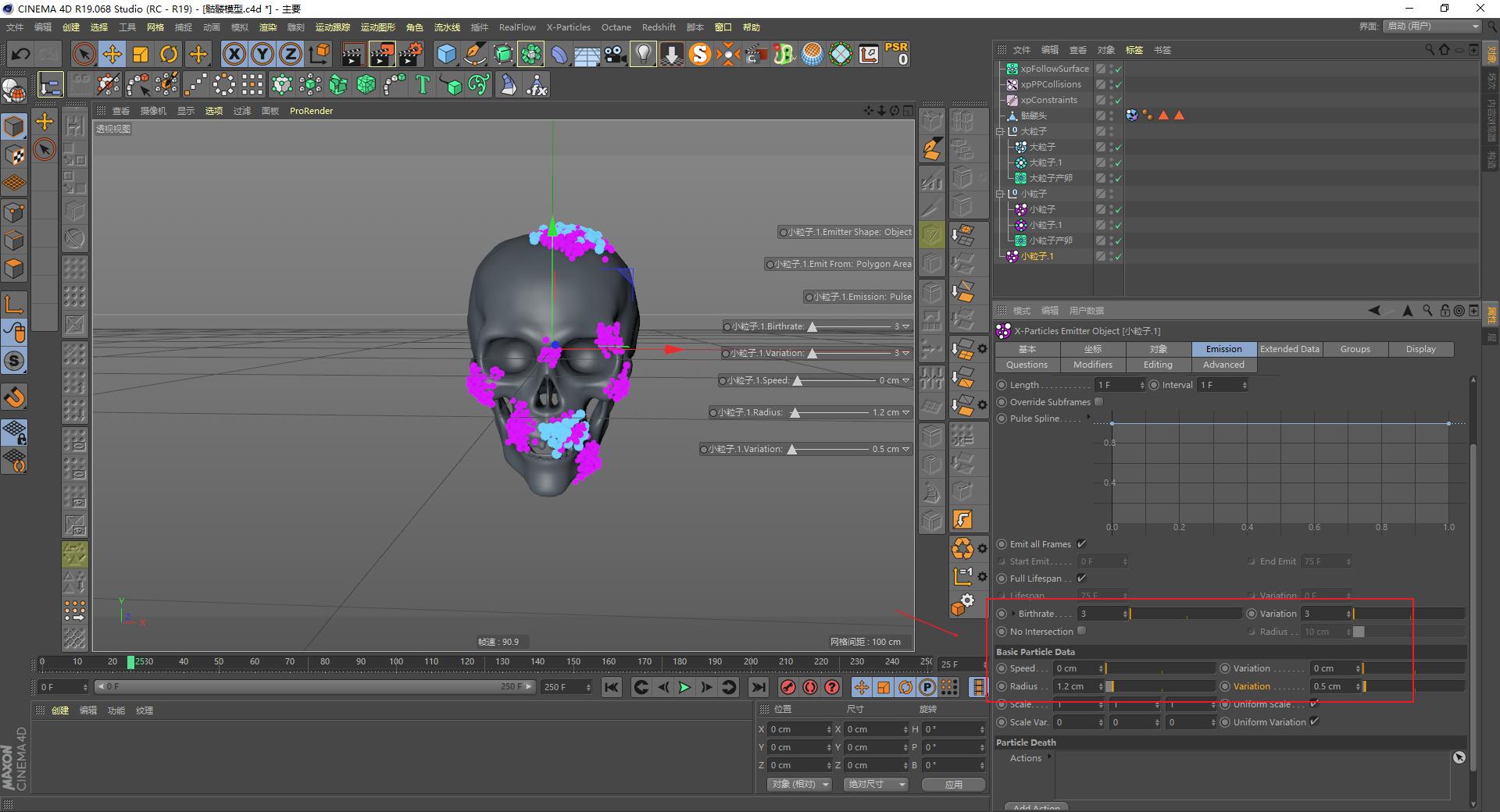Uncheck Emit all Frames

1081,544
